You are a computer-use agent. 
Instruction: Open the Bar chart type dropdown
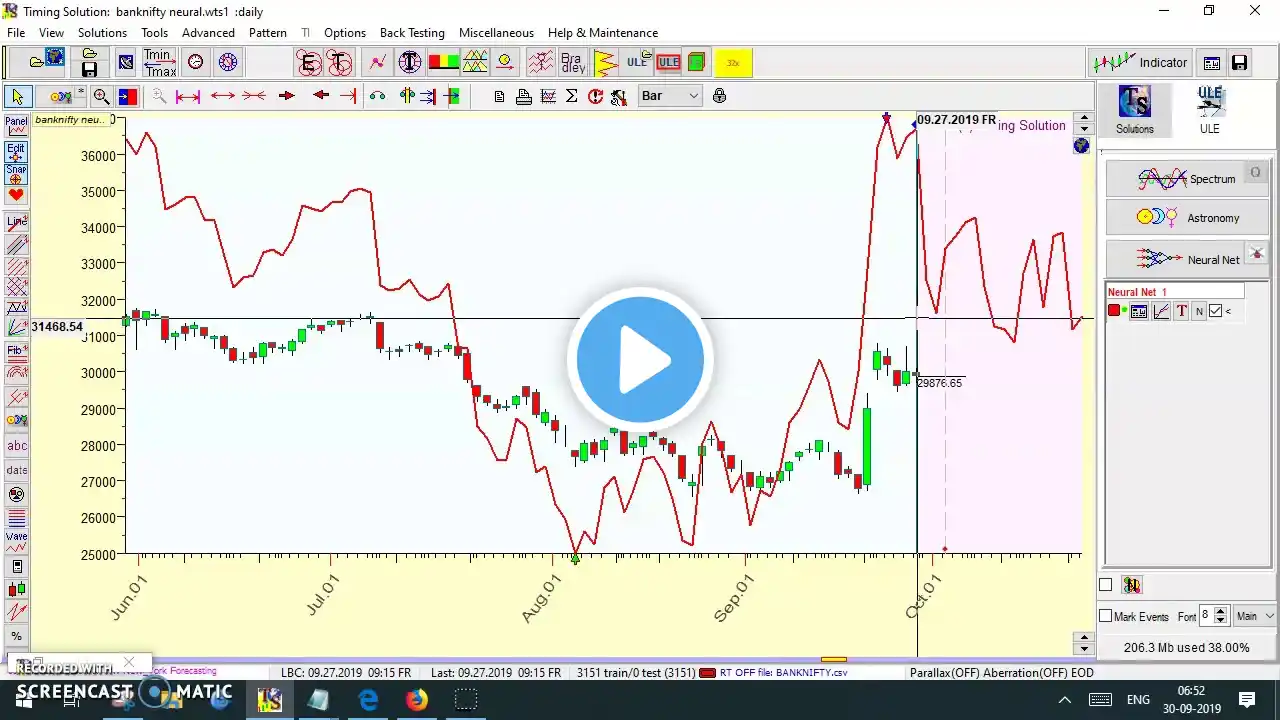pyautogui.click(x=670, y=96)
